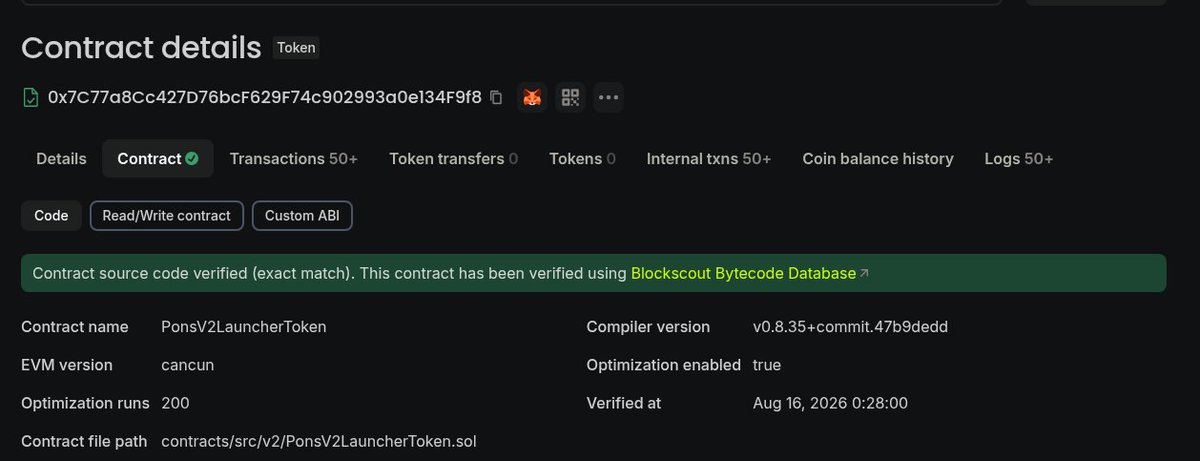Switch to the Logs 50+ tab

tap(1018, 158)
